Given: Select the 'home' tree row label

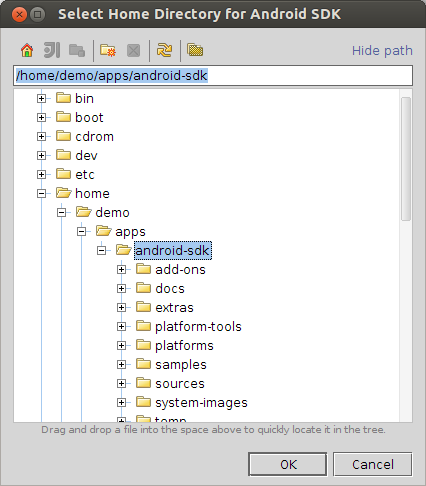Looking at the screenshot, I should [92, 194].
